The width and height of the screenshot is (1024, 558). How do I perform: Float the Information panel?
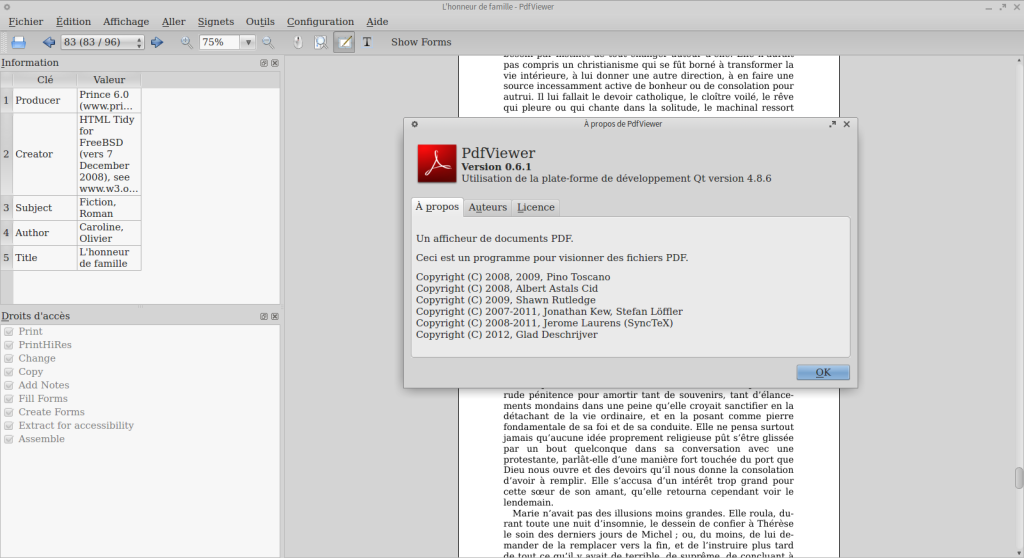(x=264, y=63)
